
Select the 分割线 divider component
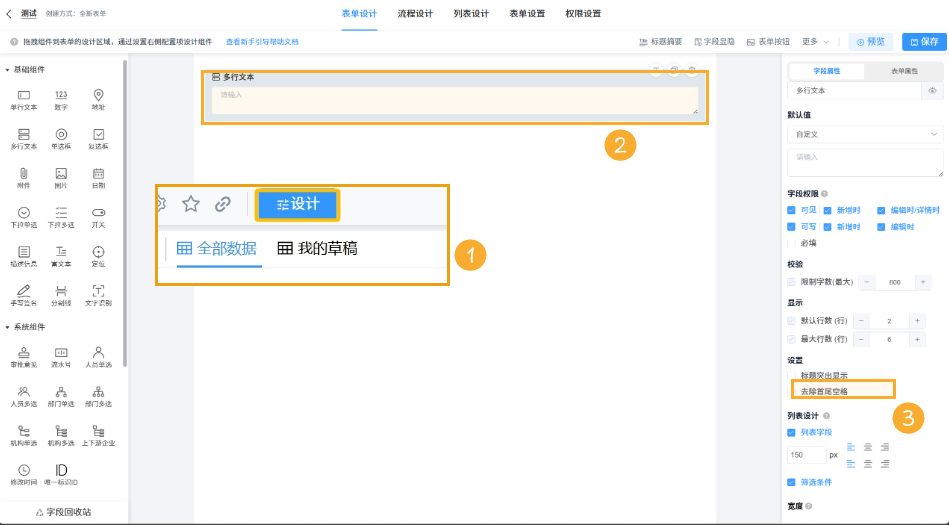pyautogui.click(x=61, y=296)
